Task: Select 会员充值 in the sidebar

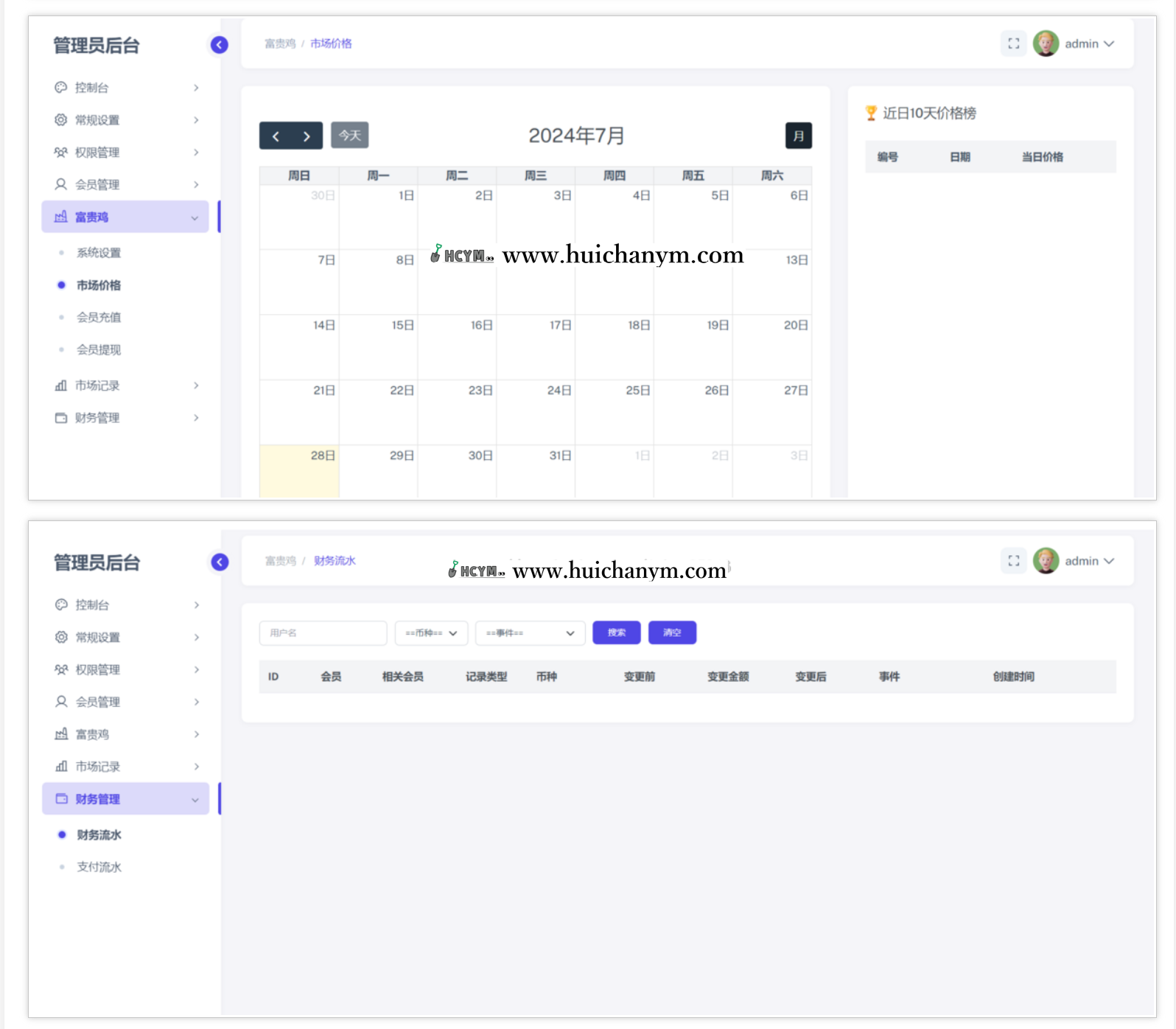Action: click(99, 318)
